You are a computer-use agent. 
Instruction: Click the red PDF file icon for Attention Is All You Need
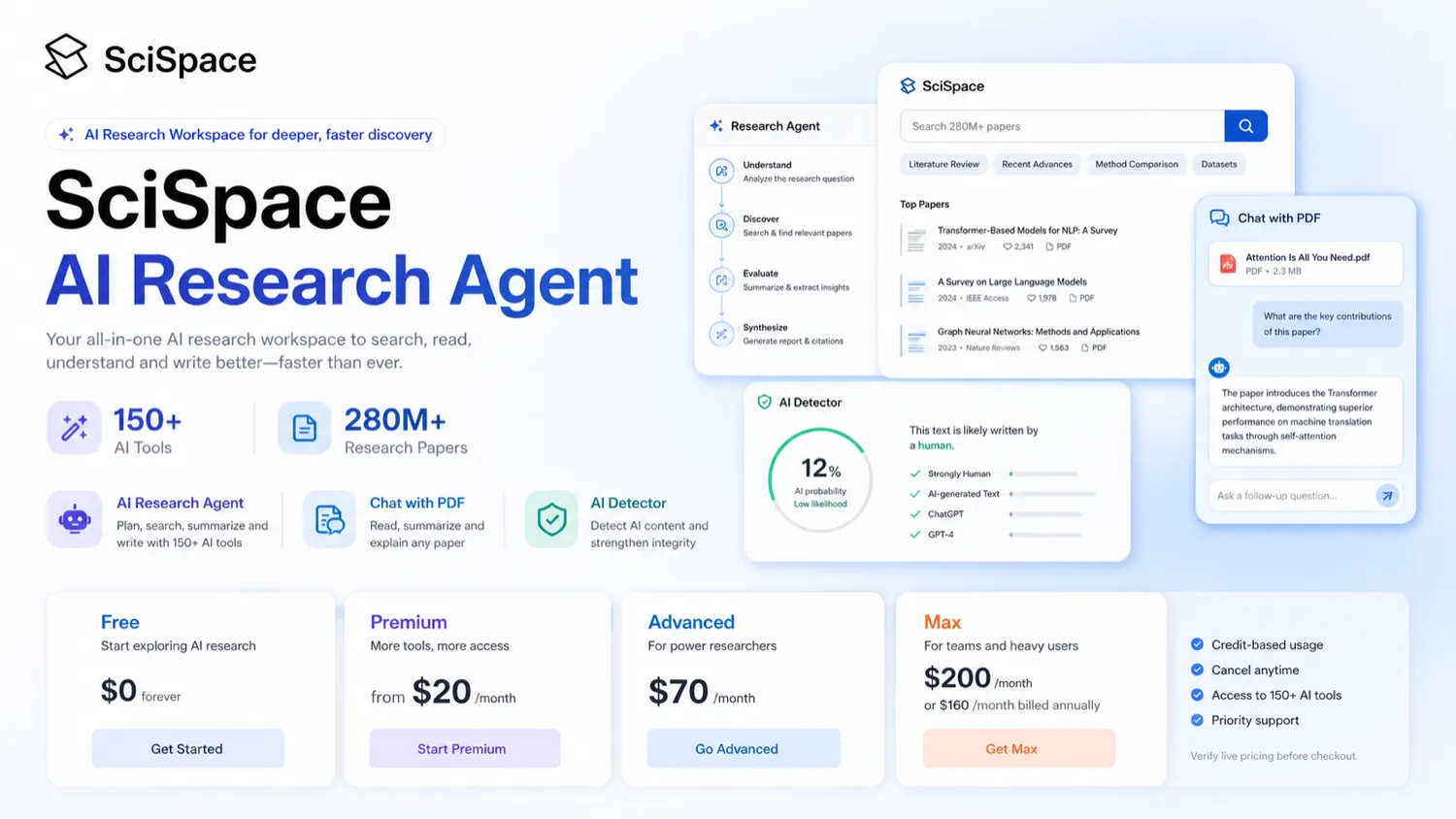pos(1228,264)
